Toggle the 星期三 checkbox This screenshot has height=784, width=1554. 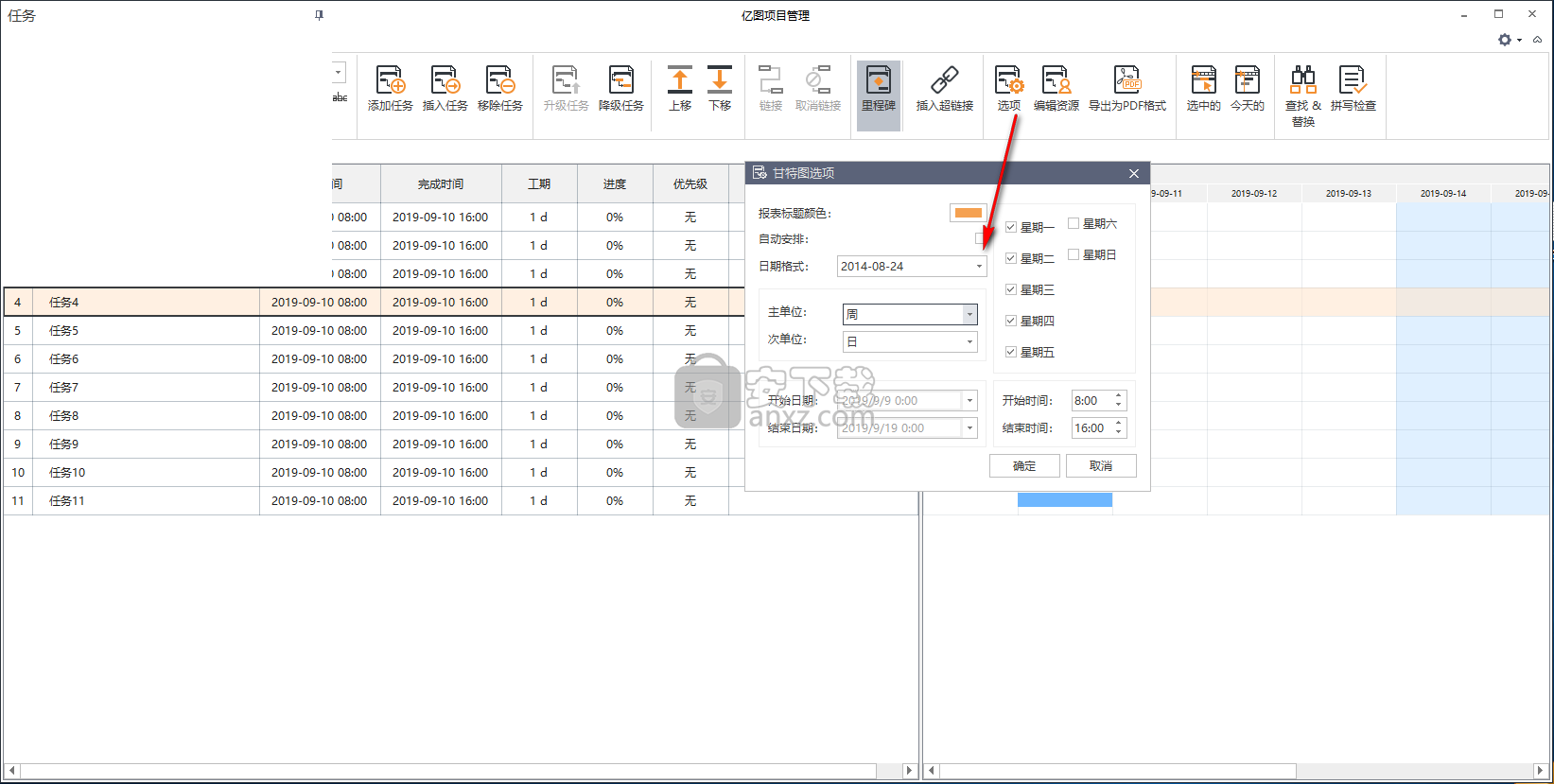pyautogui.click(x=1011, y=289)
